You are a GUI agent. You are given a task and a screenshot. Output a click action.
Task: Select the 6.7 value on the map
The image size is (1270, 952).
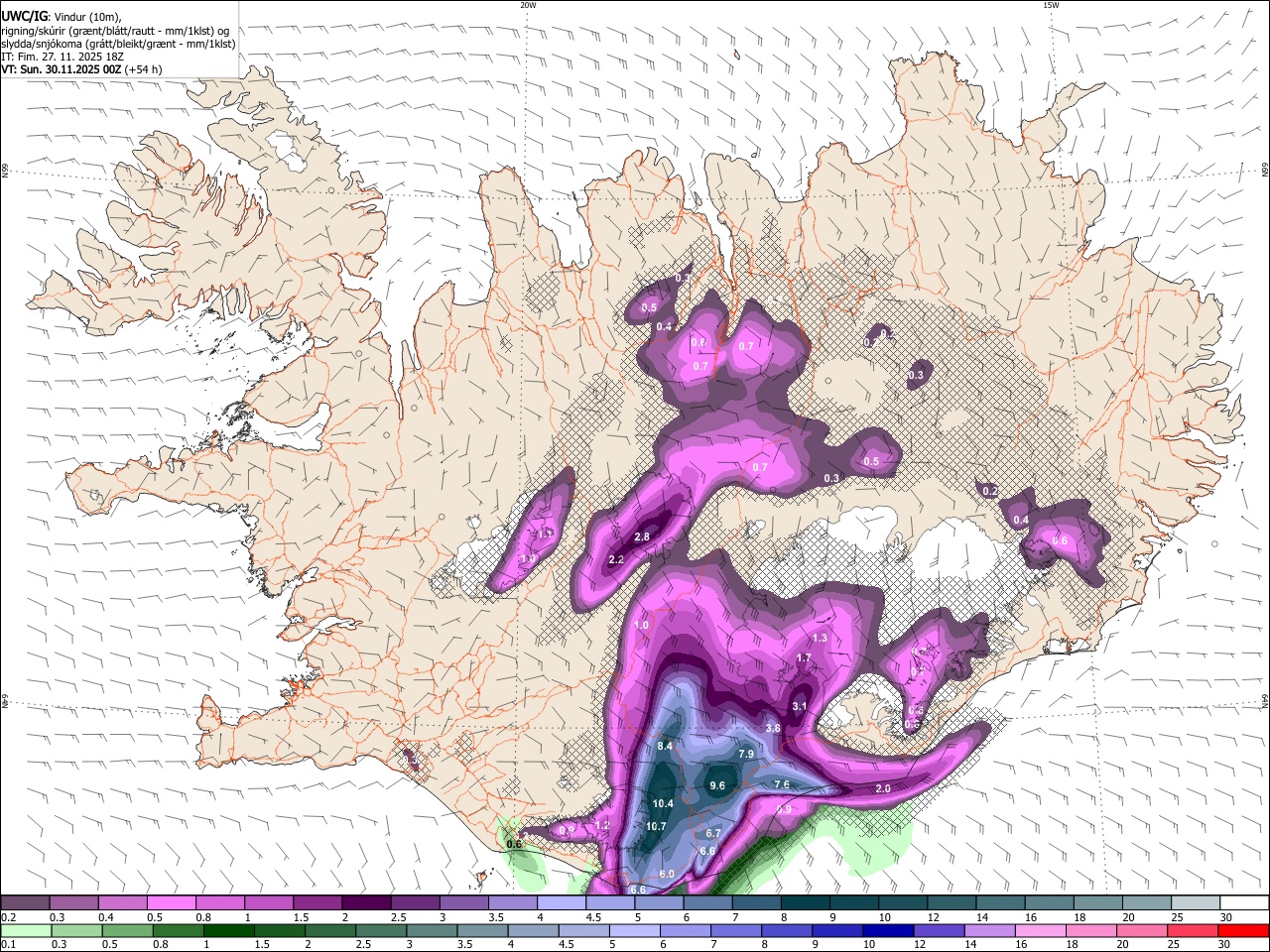coord(712,833)
